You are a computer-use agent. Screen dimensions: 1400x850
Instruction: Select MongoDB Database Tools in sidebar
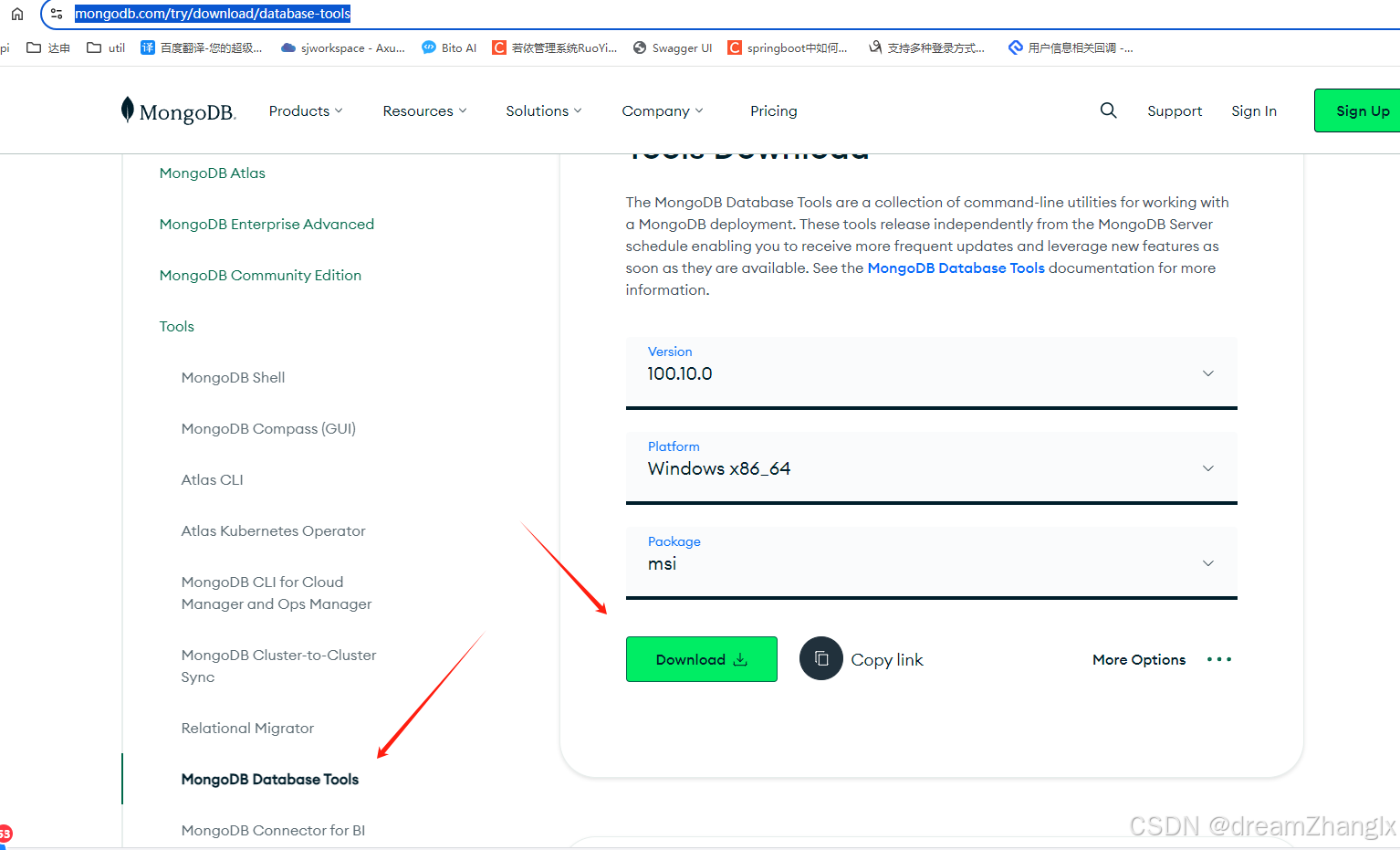pyautogui.click(x=270, y=779)
